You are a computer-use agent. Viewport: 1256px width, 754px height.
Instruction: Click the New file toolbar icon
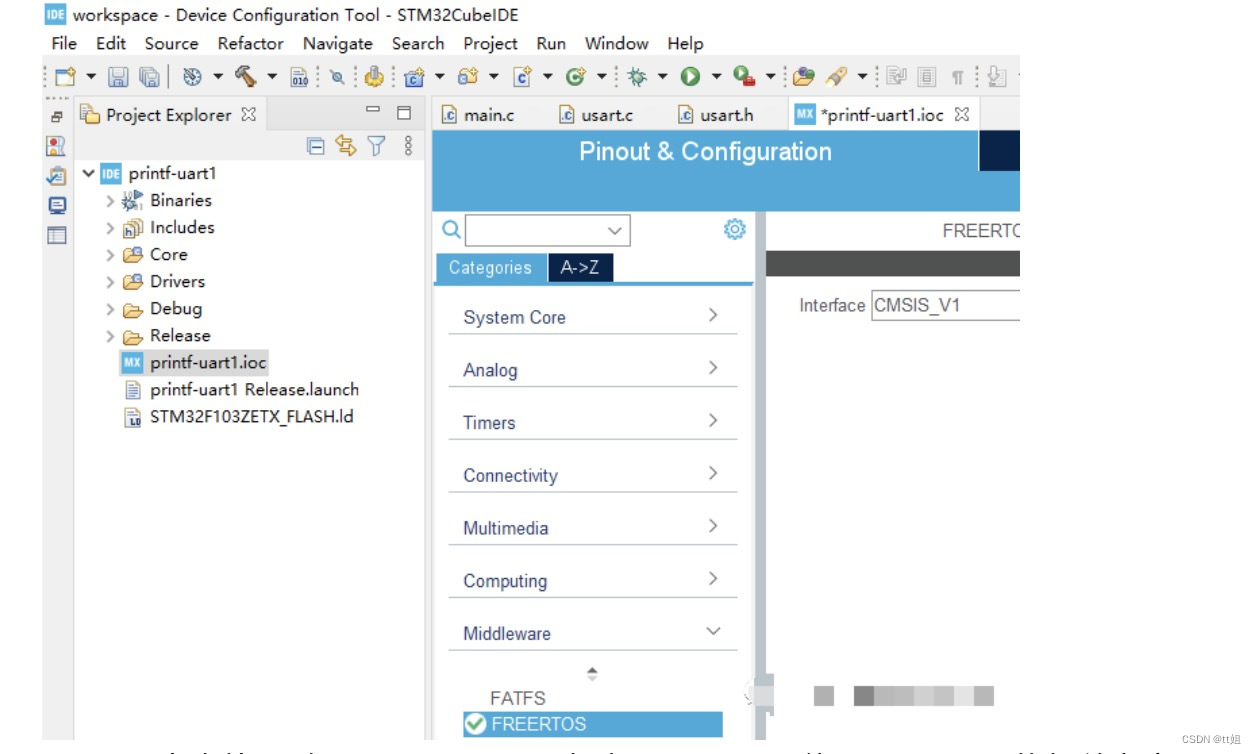(65, 76)
